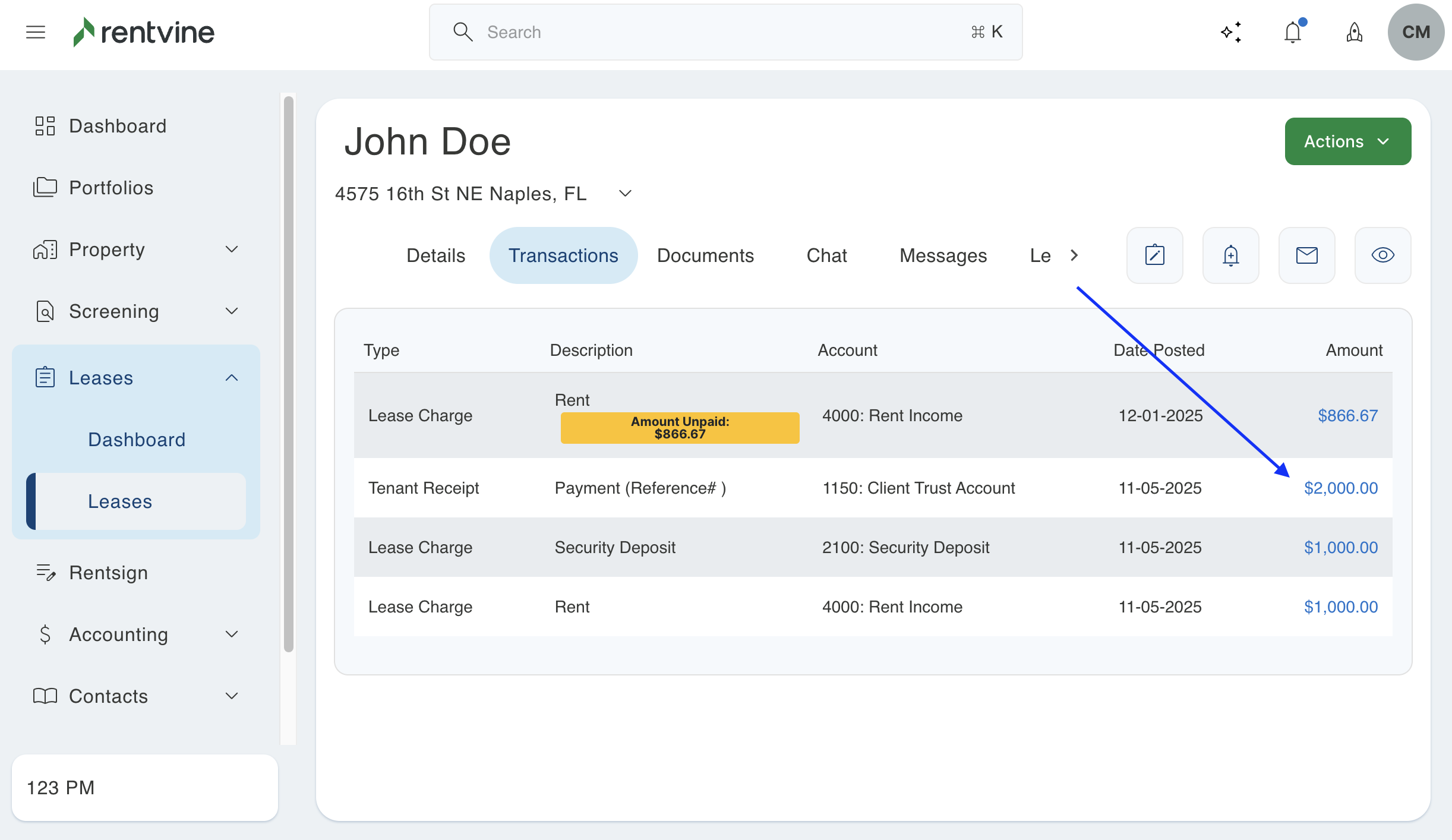Switch to the Documents tab
1452x840 pixels.
pos(705,255)
